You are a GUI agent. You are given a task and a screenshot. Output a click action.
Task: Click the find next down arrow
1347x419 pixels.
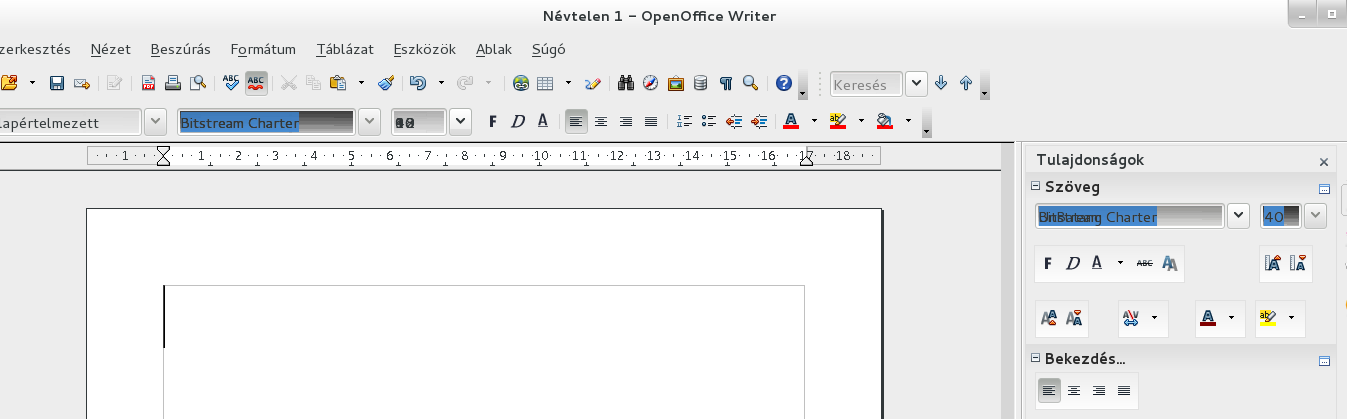941,85
